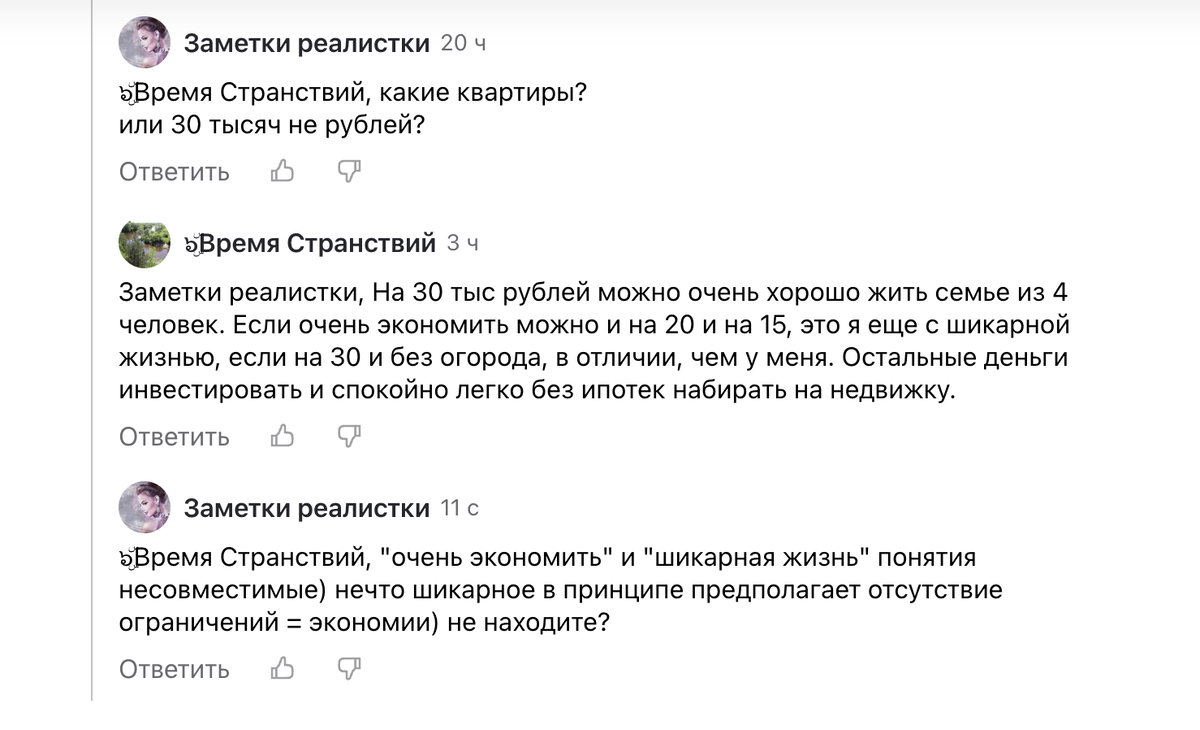1200x730 pixels.
Task: Click the bottom Заметки реалистки avatar
Action: point(144,506)
